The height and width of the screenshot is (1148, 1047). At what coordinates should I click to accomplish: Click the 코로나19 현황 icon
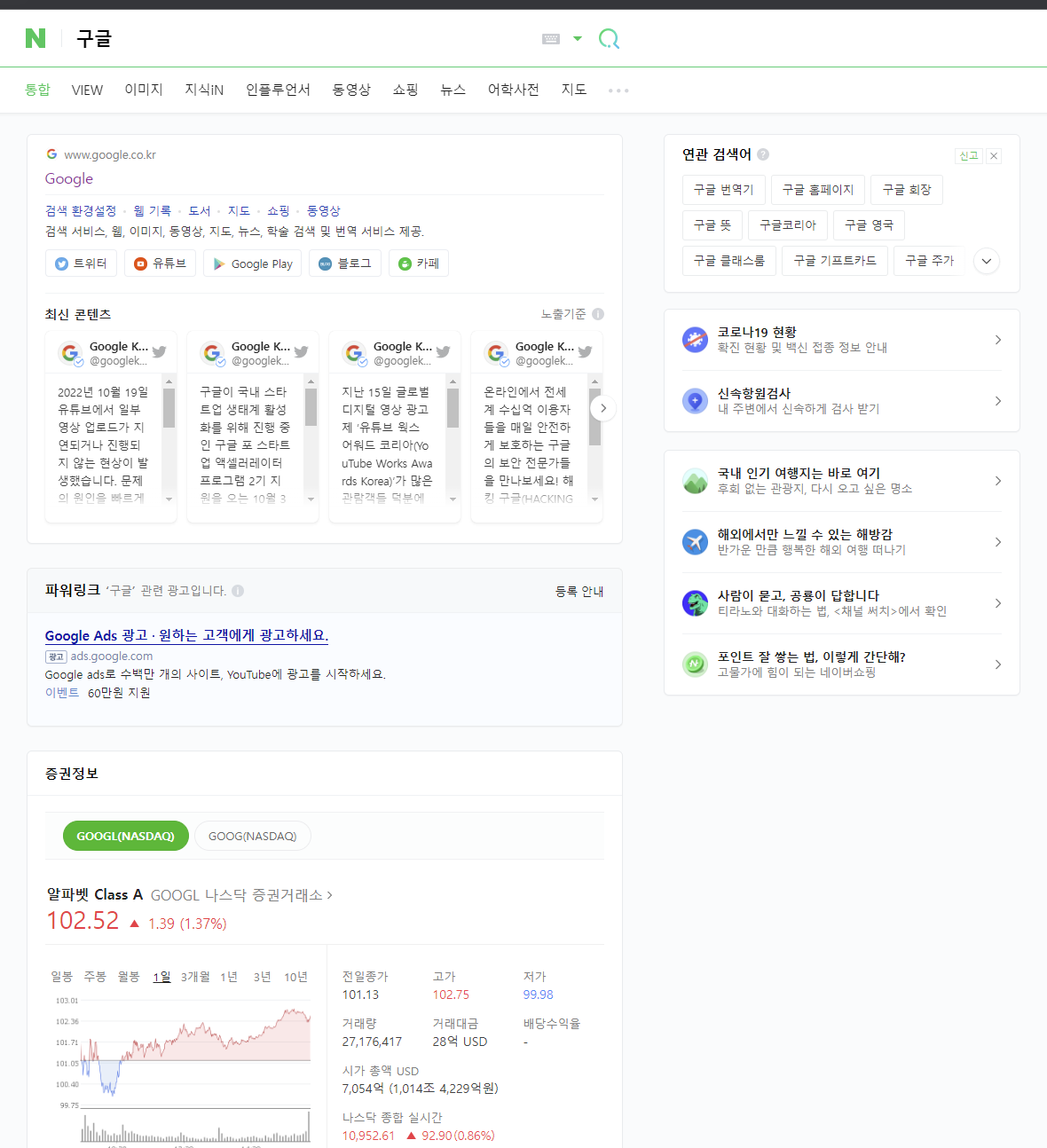pyautogui.click(x=695, y=339)
